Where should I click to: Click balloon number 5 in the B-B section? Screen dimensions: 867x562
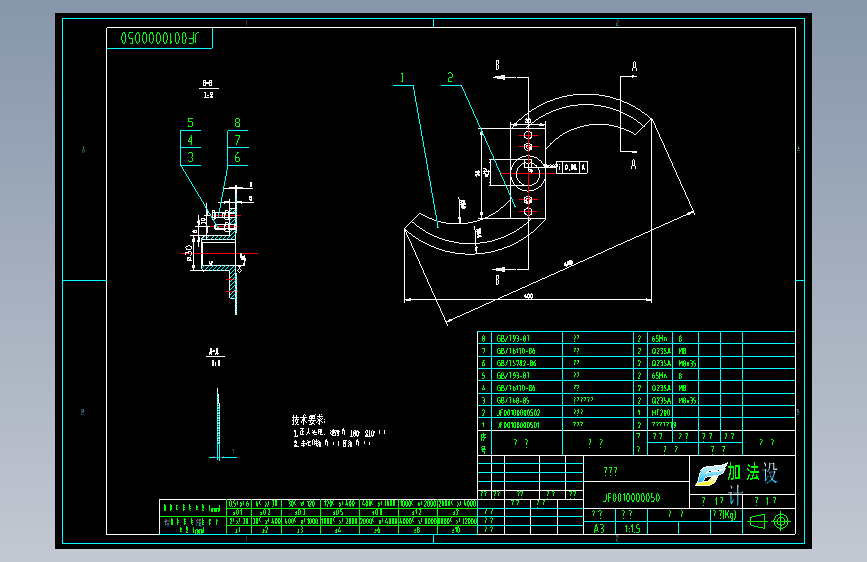[x=190, y=123]
